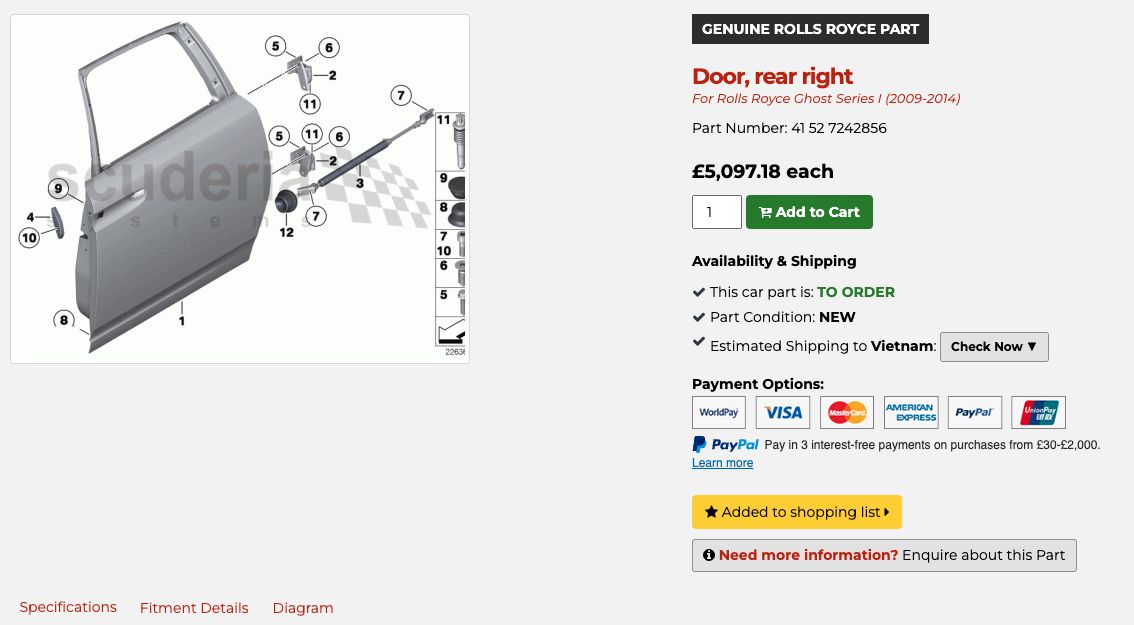Click the PayPal Learn more link
This screenshot has width=1134, height=625.
[722, 463]
